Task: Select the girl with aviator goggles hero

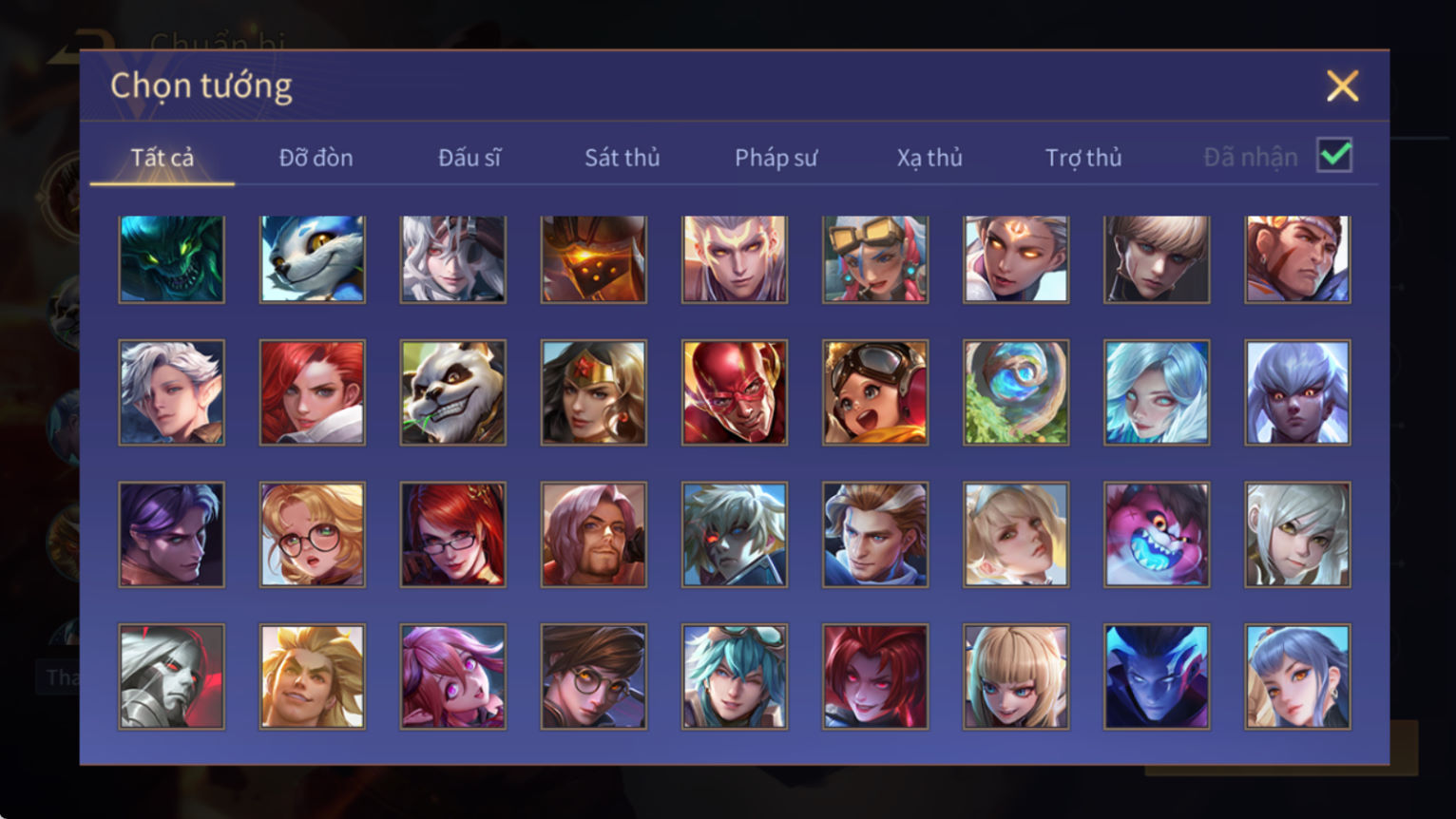Action: 875,392
